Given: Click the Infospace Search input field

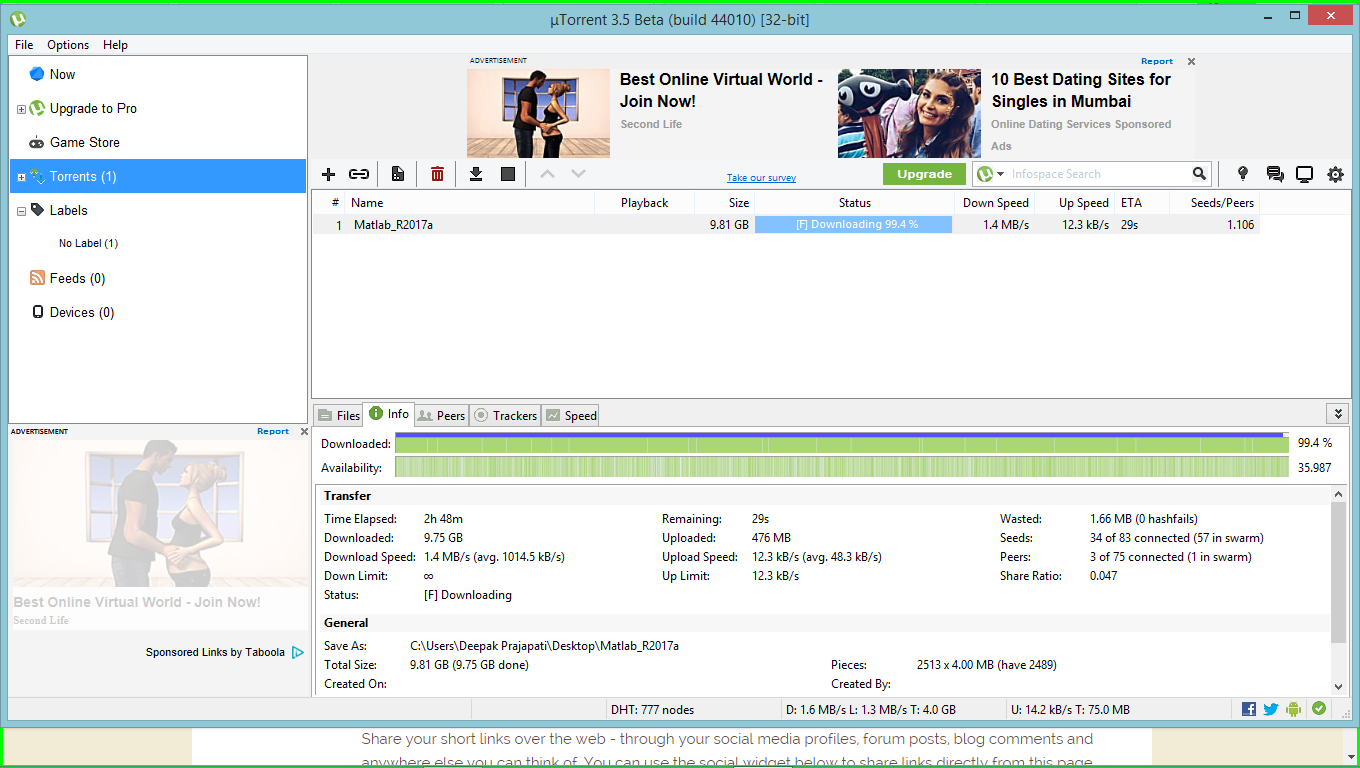Looking at the screenshot, I should click(x=1099, y=174).
